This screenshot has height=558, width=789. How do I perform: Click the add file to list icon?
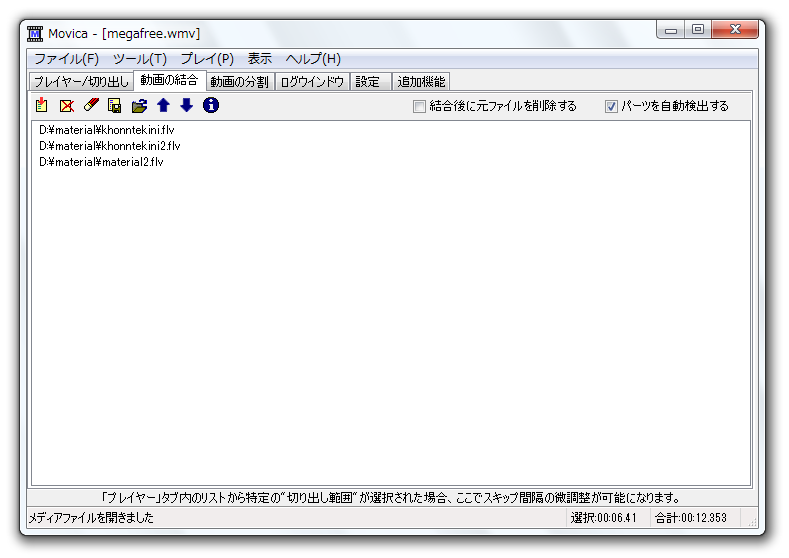point(42,105)
